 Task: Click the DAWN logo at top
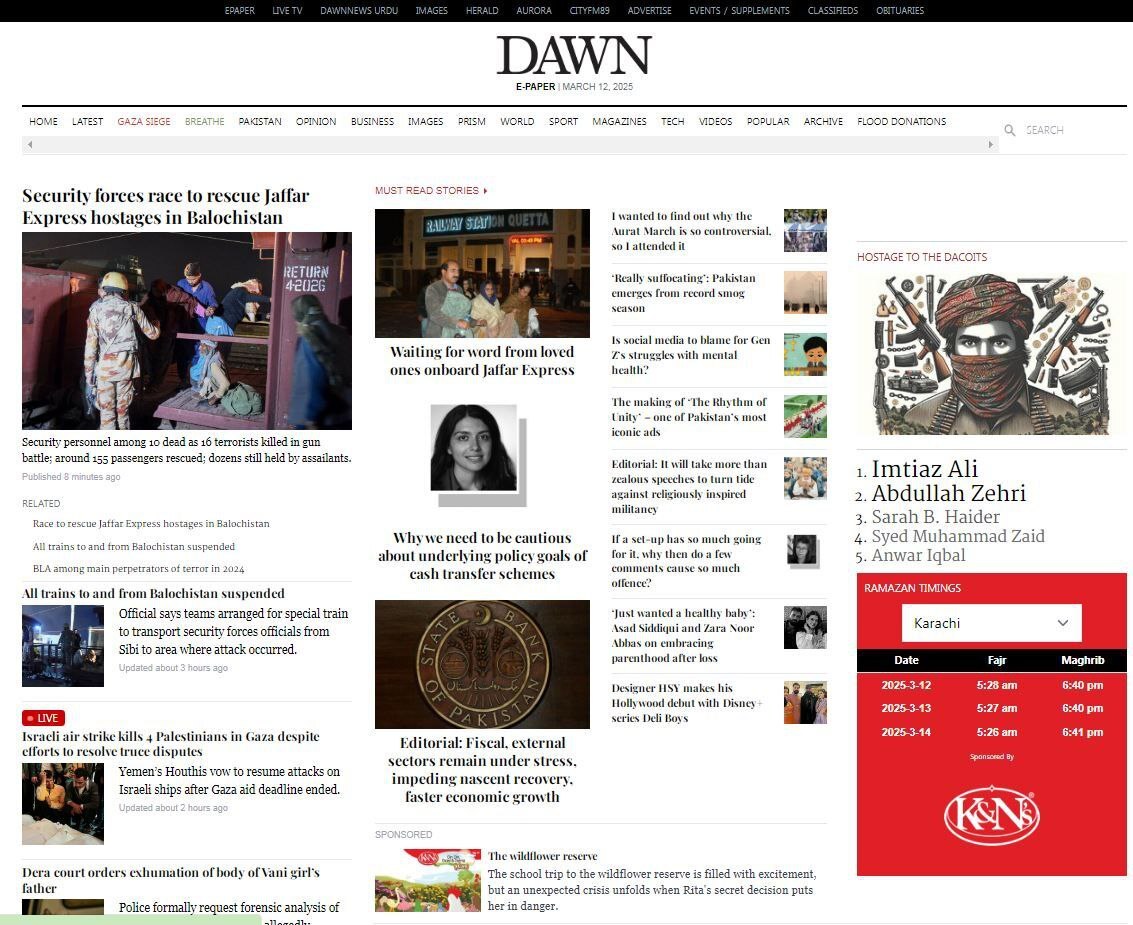tap(574, 56)
